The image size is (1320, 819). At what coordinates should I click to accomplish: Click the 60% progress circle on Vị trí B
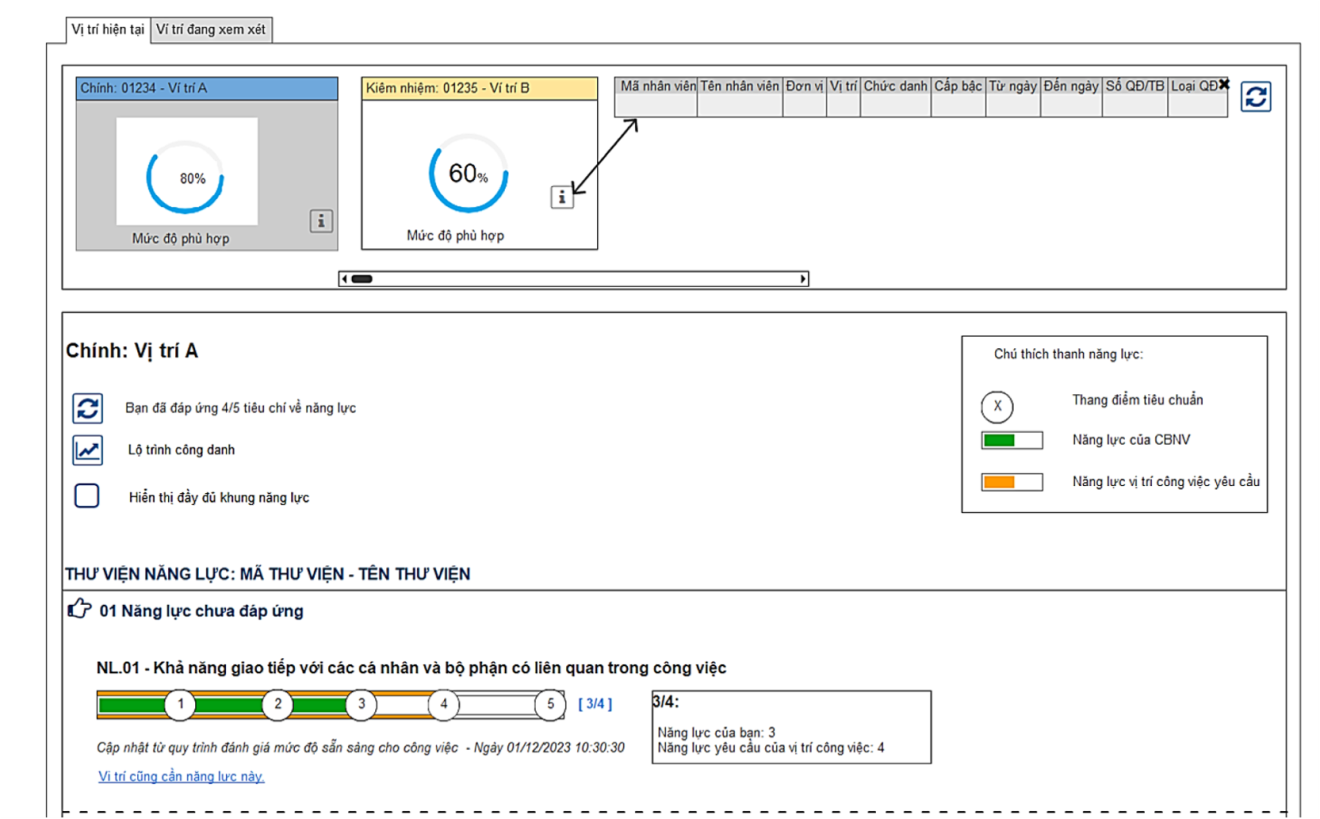(468, 174)
